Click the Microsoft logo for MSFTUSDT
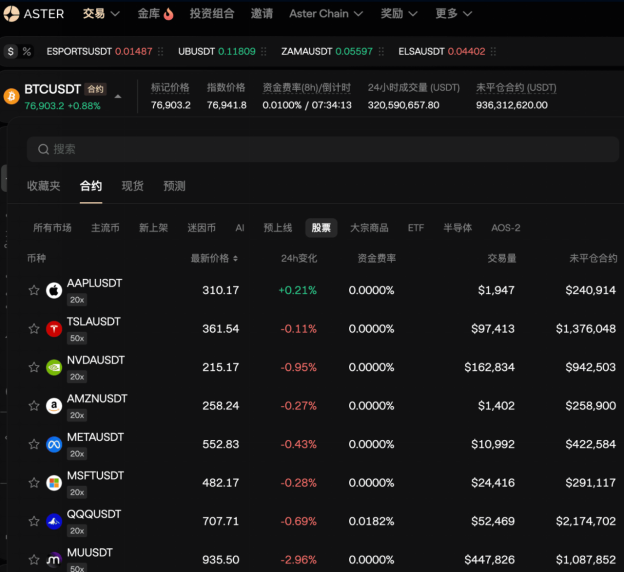Viewport: 624px width, 572px height. [54, 483]
